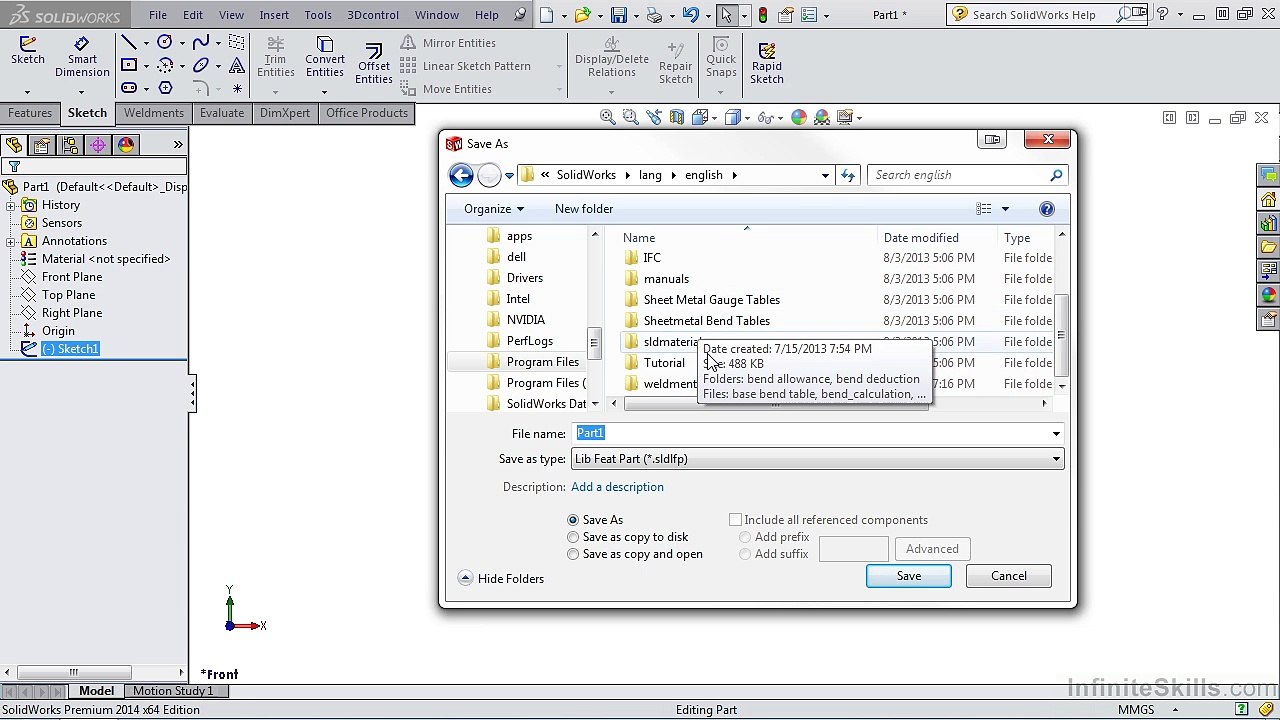Switch to the Features tab
This screenshot has width=1280, height=720.
point(30,113)
